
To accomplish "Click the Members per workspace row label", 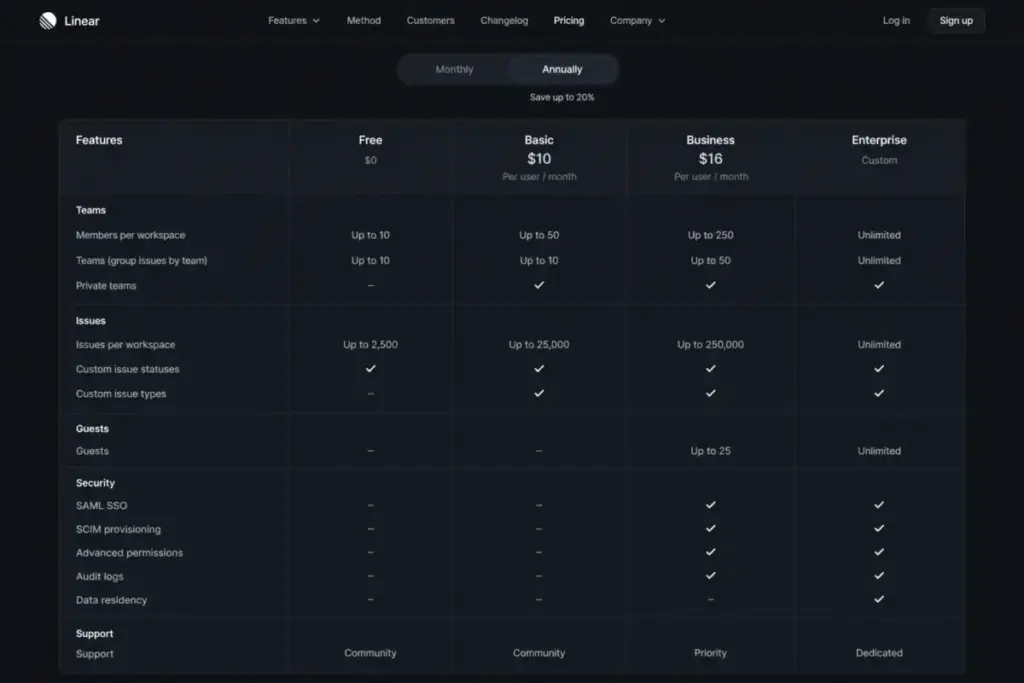I will coord(130,235).
